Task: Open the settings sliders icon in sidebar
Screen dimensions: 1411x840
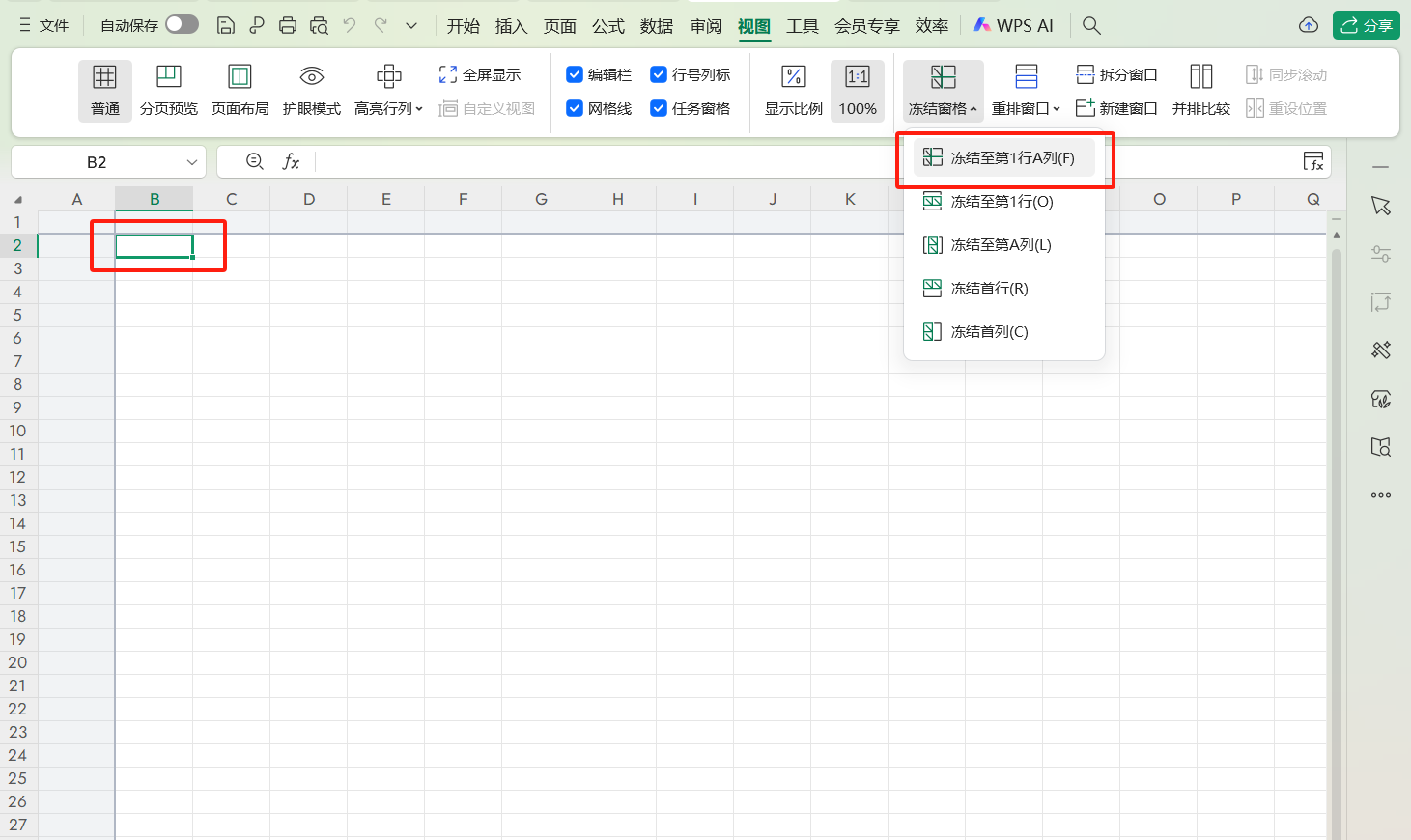Action: pos(1381,254)
